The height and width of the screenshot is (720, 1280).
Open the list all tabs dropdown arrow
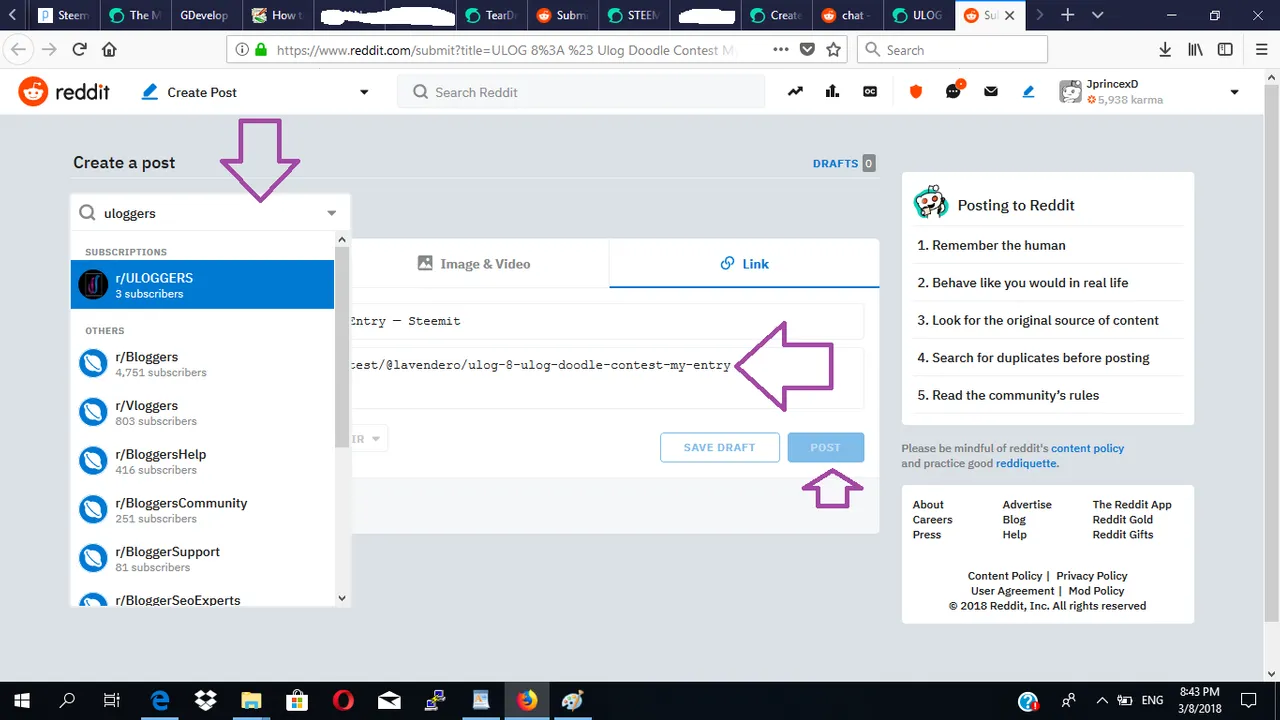point(1098,15)
